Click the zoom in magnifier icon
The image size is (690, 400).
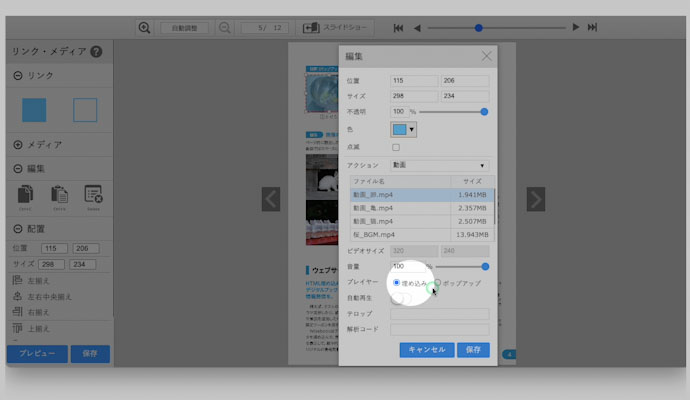click(145, 28)
